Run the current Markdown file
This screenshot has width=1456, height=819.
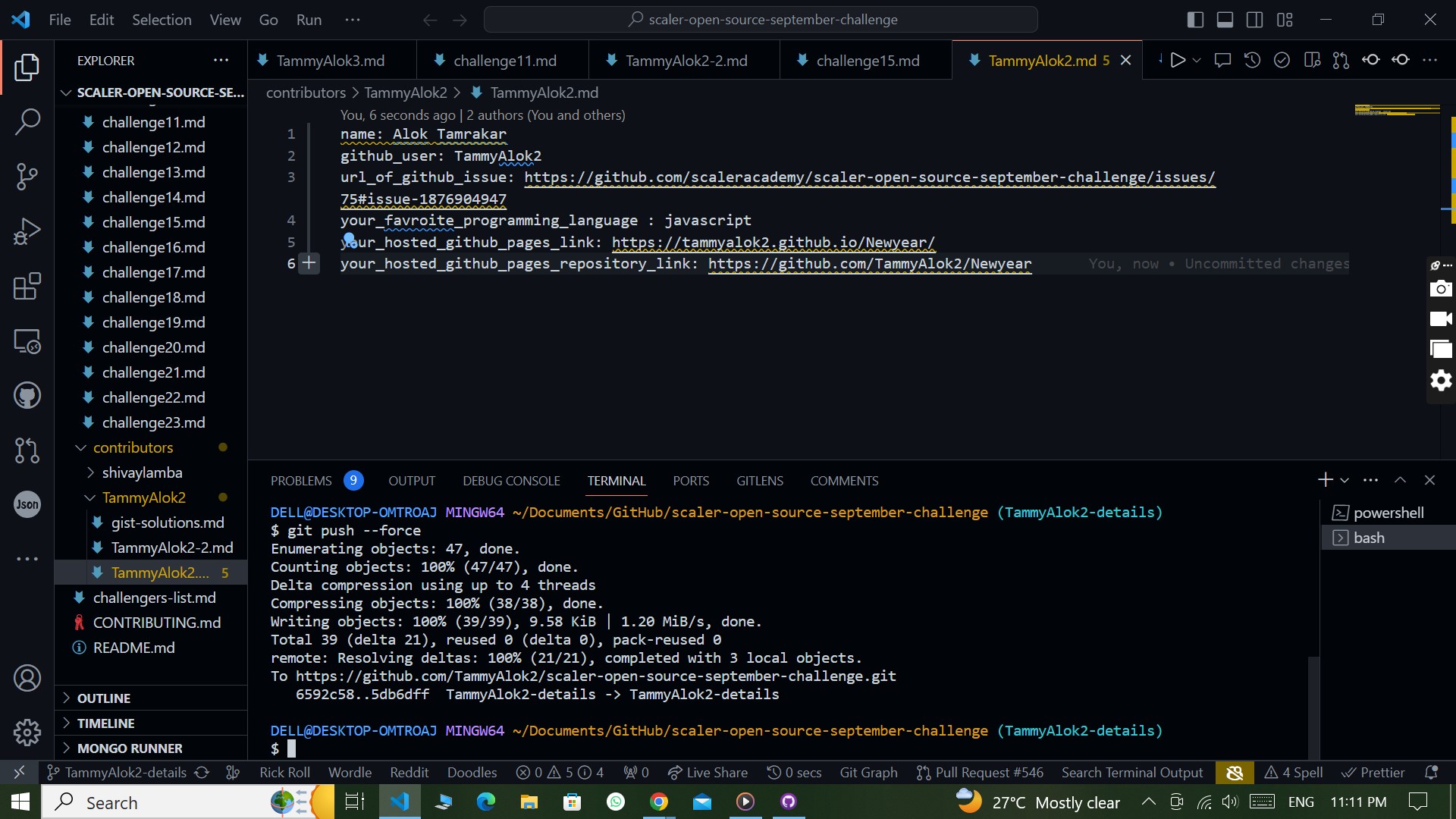[x=1178, y=60]
